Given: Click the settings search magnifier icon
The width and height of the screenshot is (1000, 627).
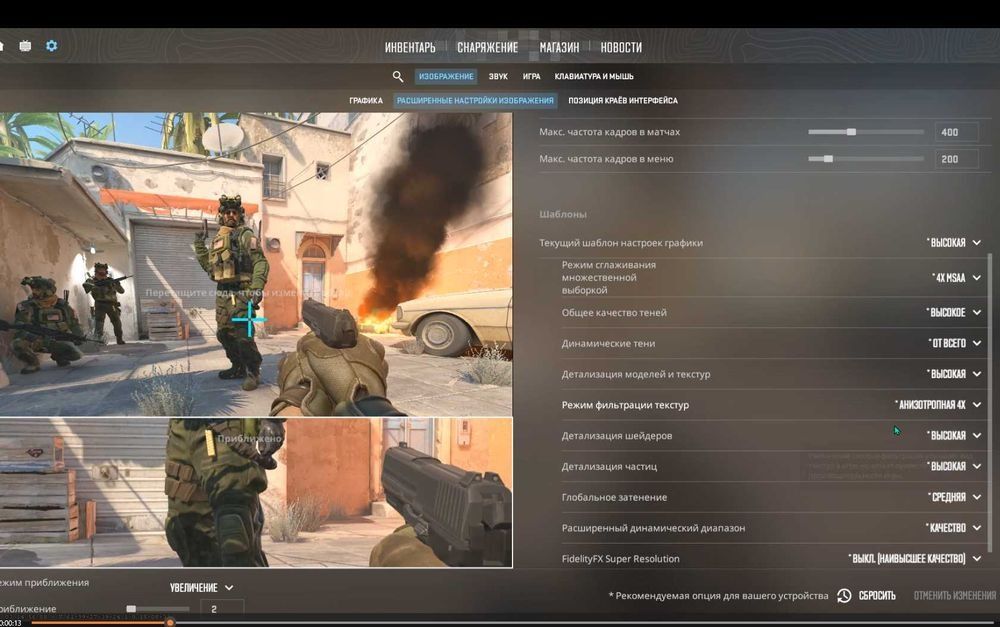Looking at the screenshot, I should pyautogui.click(x=398, y=77).
